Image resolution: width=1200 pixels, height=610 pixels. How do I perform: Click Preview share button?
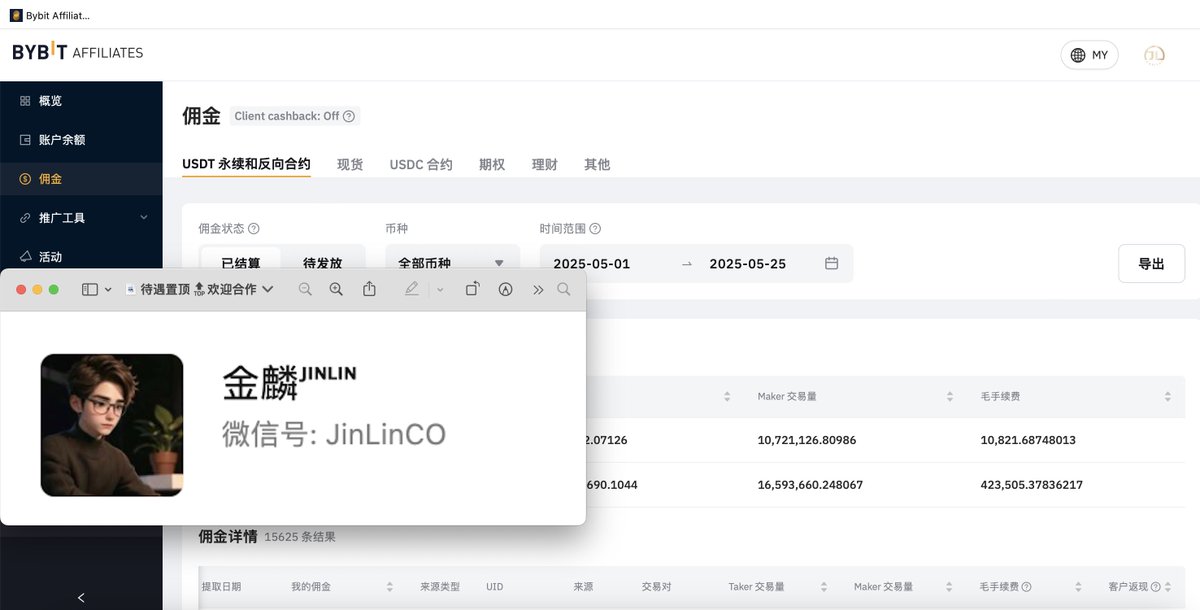pos(369,289)
